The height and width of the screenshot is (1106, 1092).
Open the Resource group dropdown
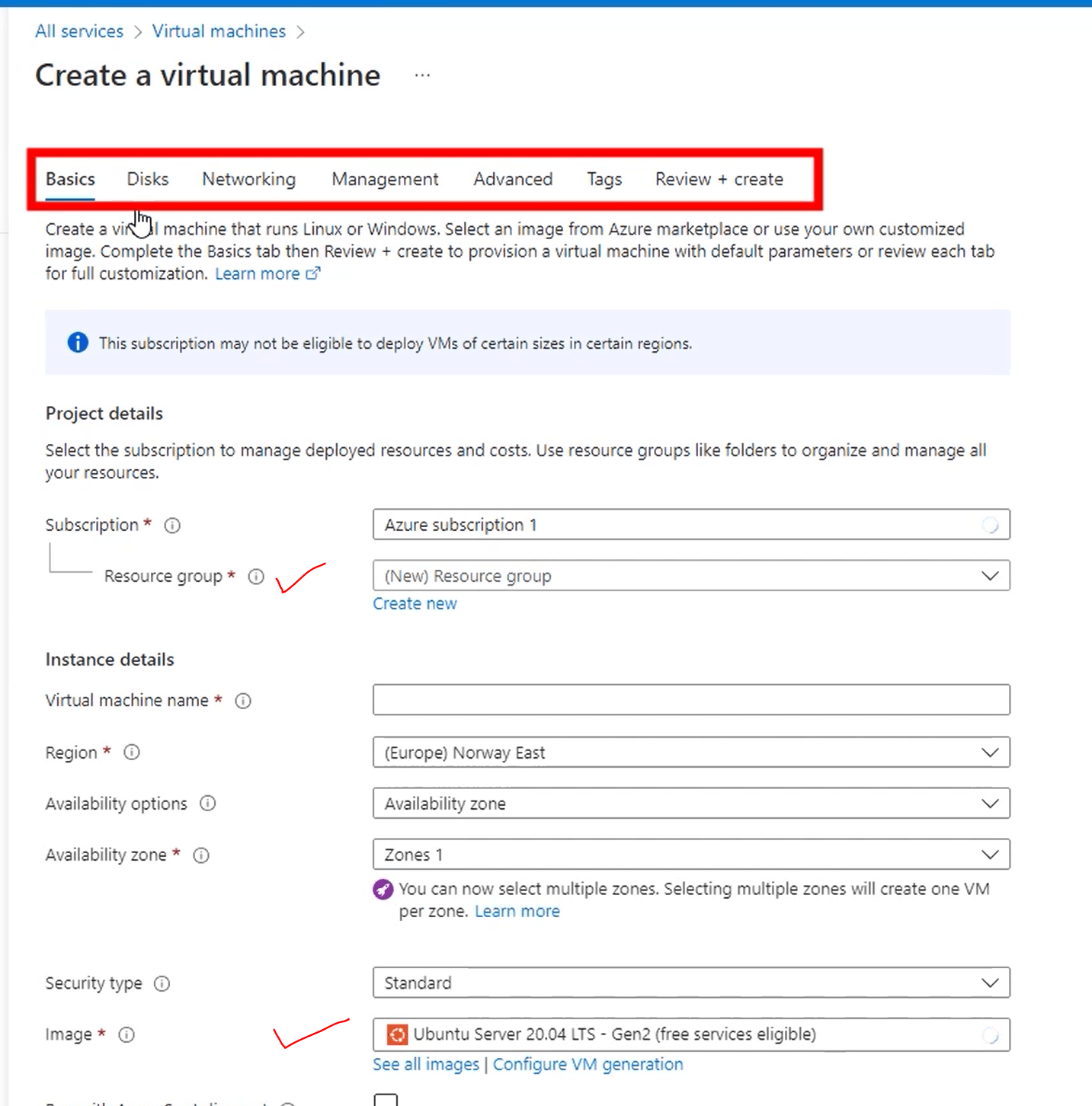[990, 576]
